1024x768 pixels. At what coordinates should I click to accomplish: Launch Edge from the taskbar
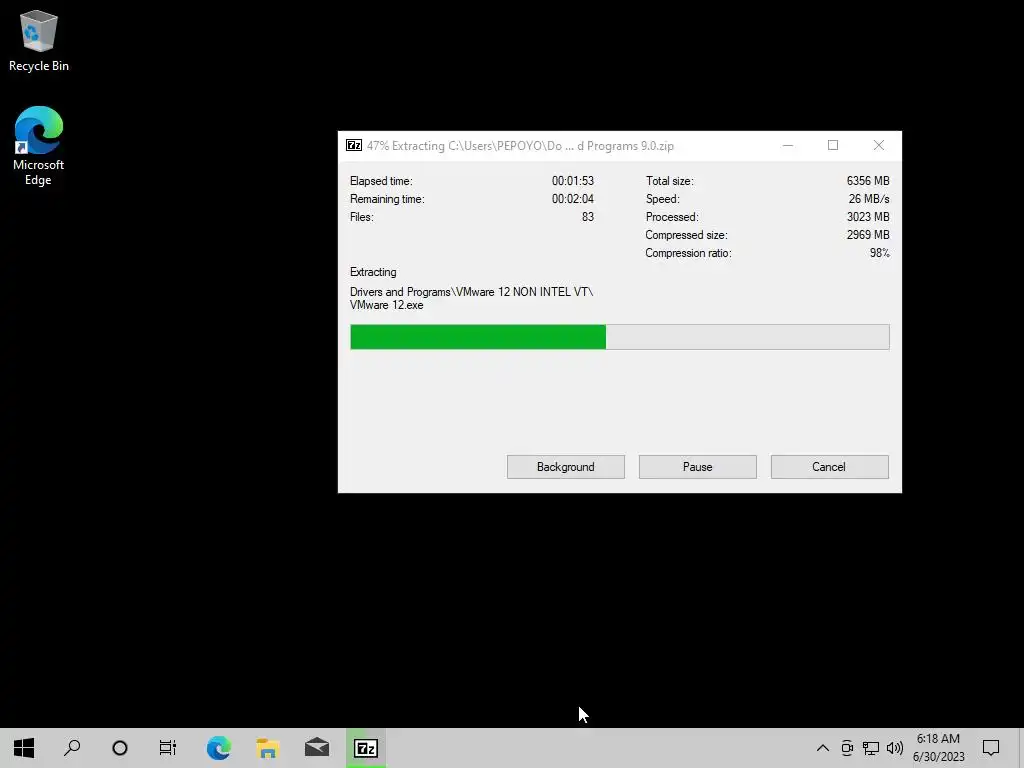pos(219,748)
